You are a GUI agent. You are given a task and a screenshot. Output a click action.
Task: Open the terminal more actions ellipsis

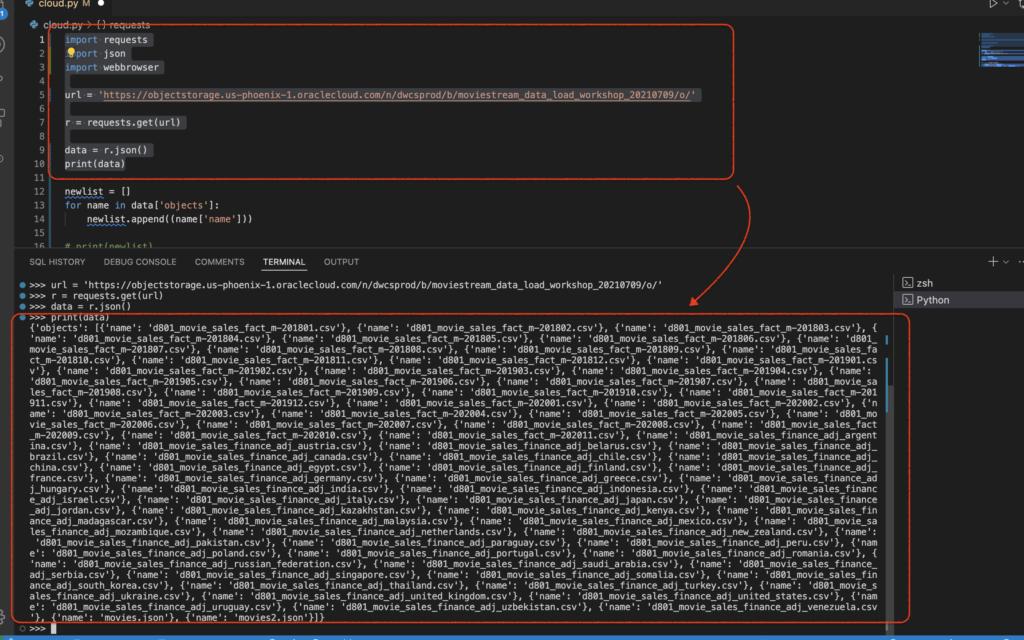point(1020,262)
